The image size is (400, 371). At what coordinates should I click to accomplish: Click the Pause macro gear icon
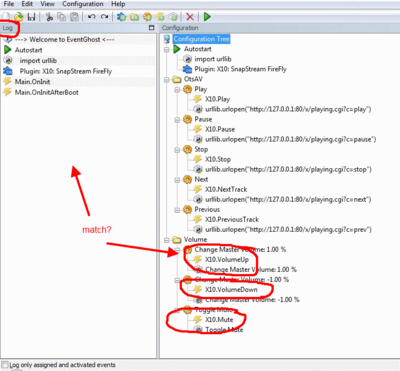pyautogui.click(x=187, y=119)
